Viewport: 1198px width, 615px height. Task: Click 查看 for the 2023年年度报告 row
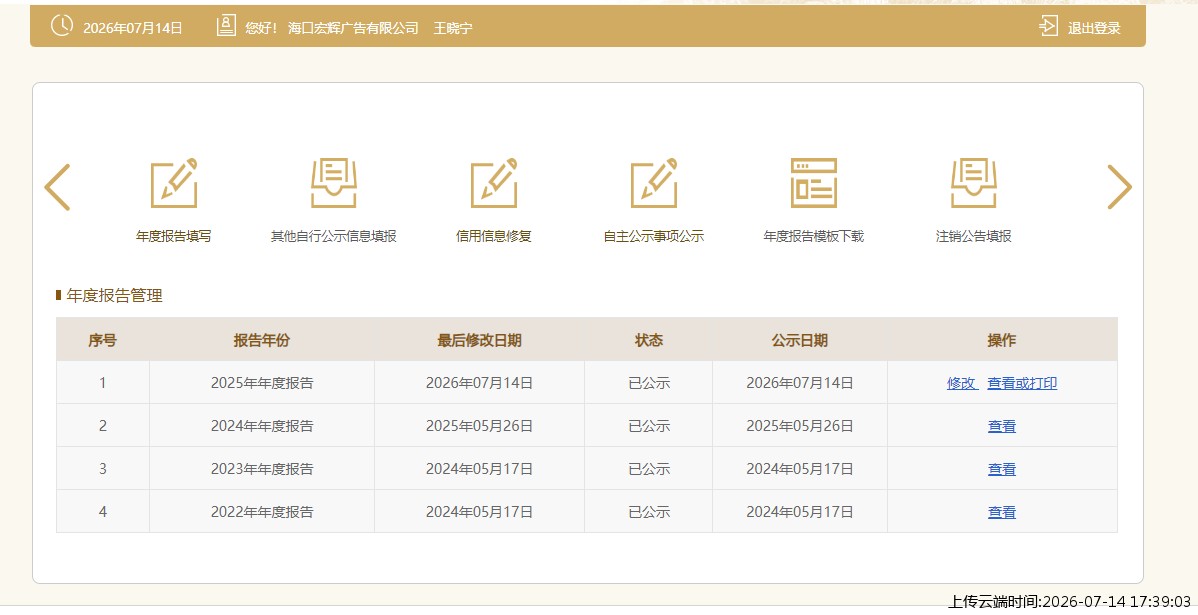pyautogui.click(x=1002, y=469)
